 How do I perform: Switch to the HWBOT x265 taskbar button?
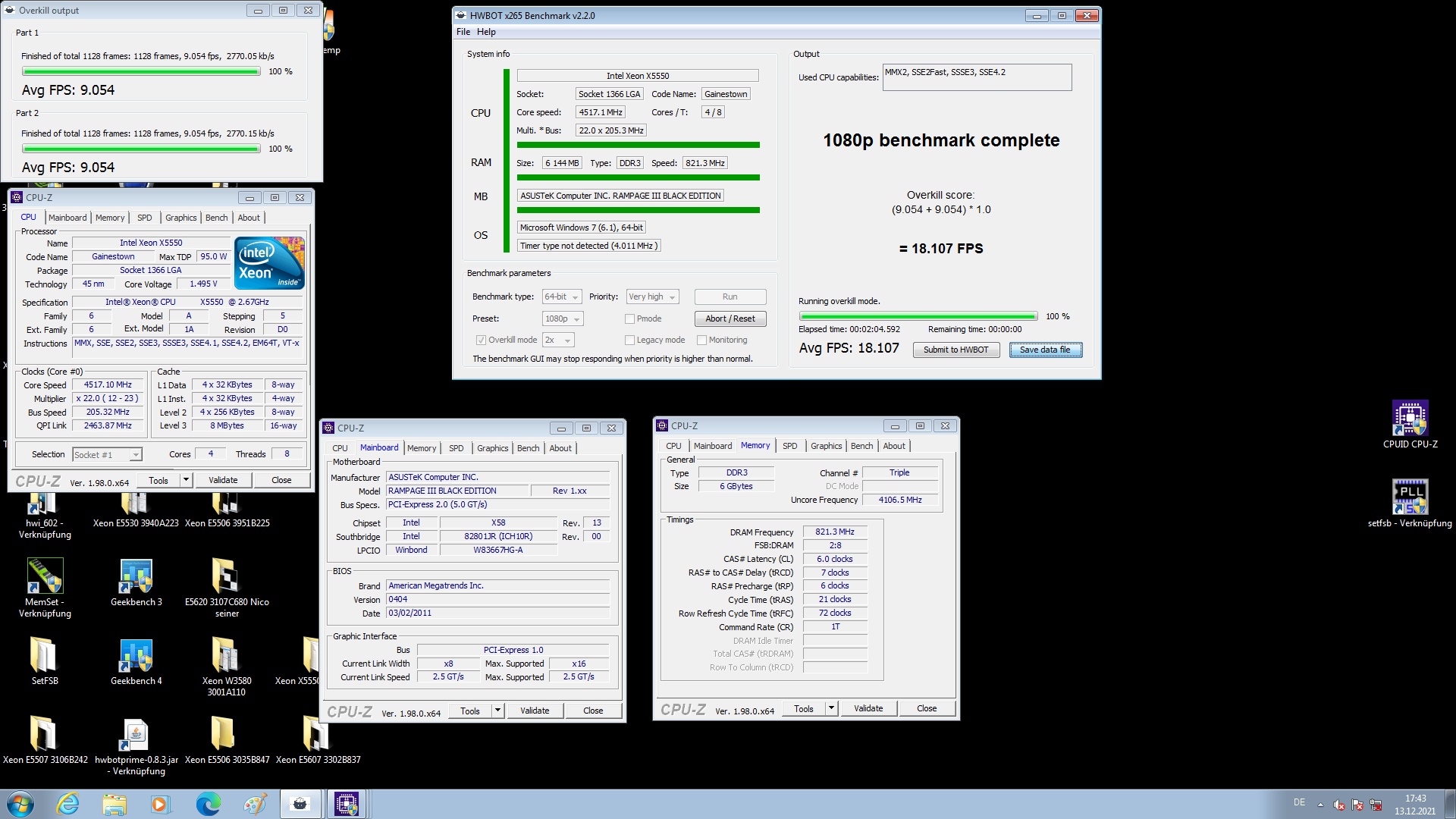[300, 804]
